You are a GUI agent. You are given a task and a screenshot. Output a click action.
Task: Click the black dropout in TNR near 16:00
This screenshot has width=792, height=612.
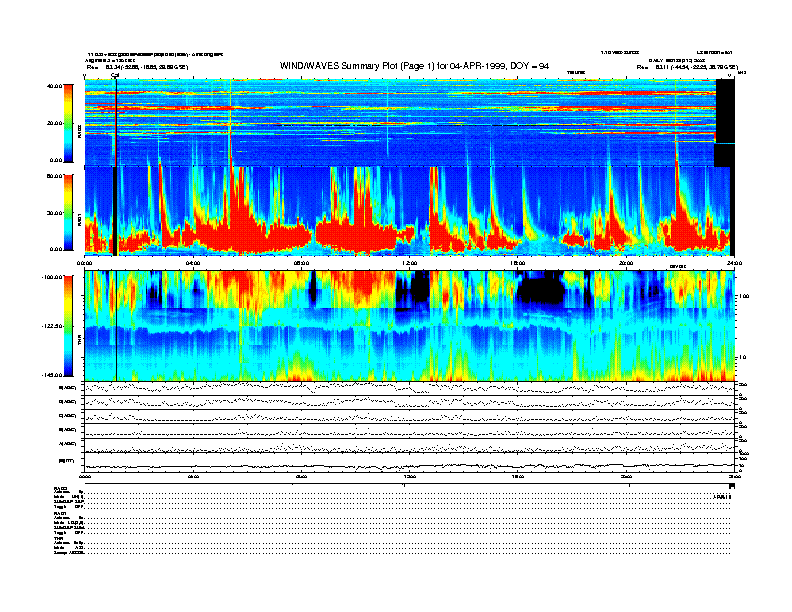tap(540, 288)
